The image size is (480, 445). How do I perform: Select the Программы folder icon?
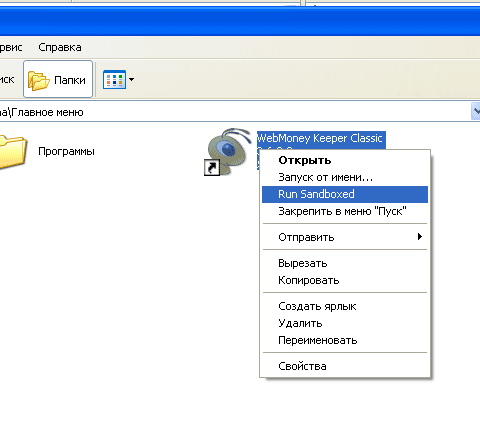tap(13, 152)
